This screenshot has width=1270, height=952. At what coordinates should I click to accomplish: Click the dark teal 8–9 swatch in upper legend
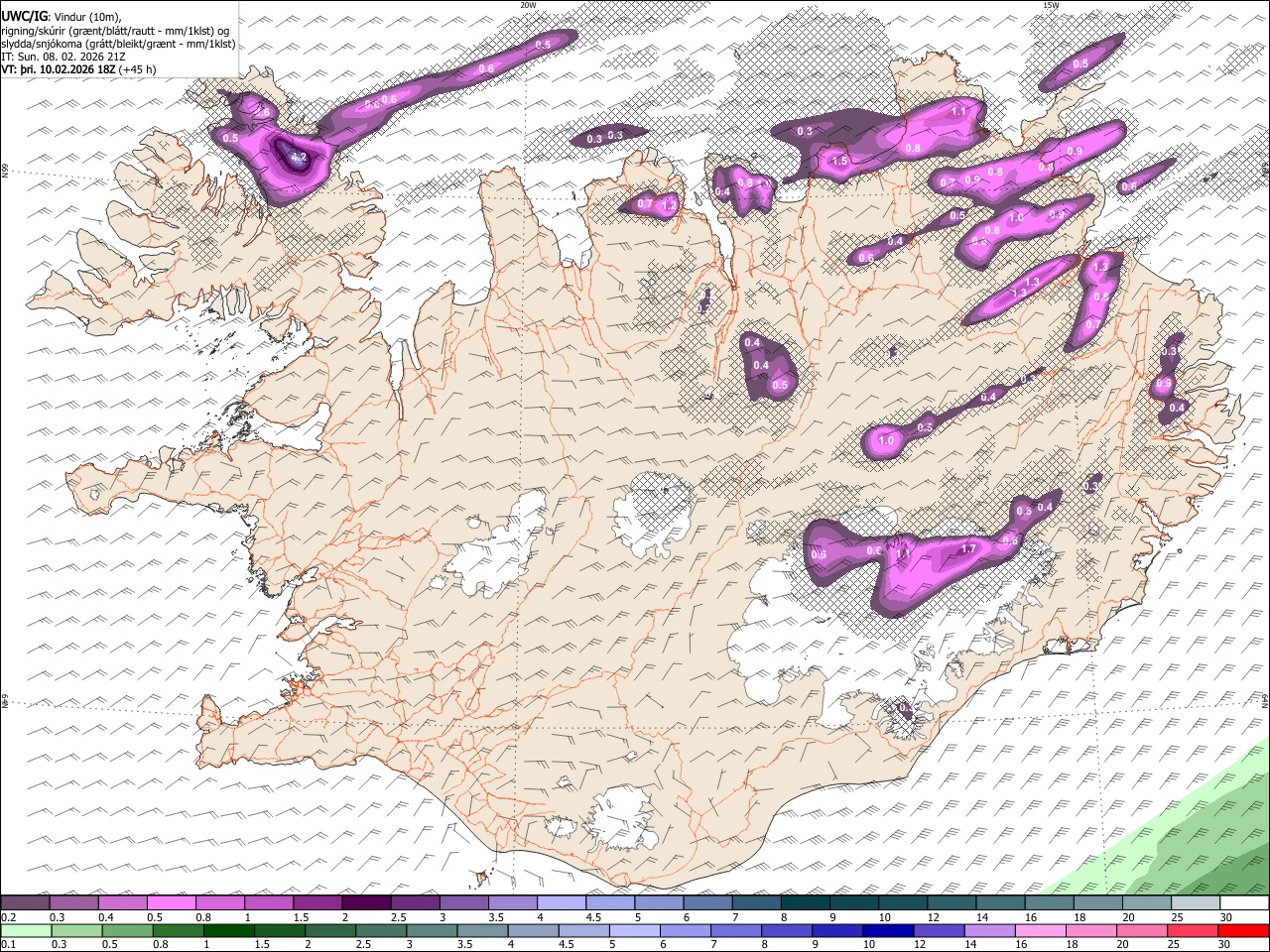tap(805, 902)
